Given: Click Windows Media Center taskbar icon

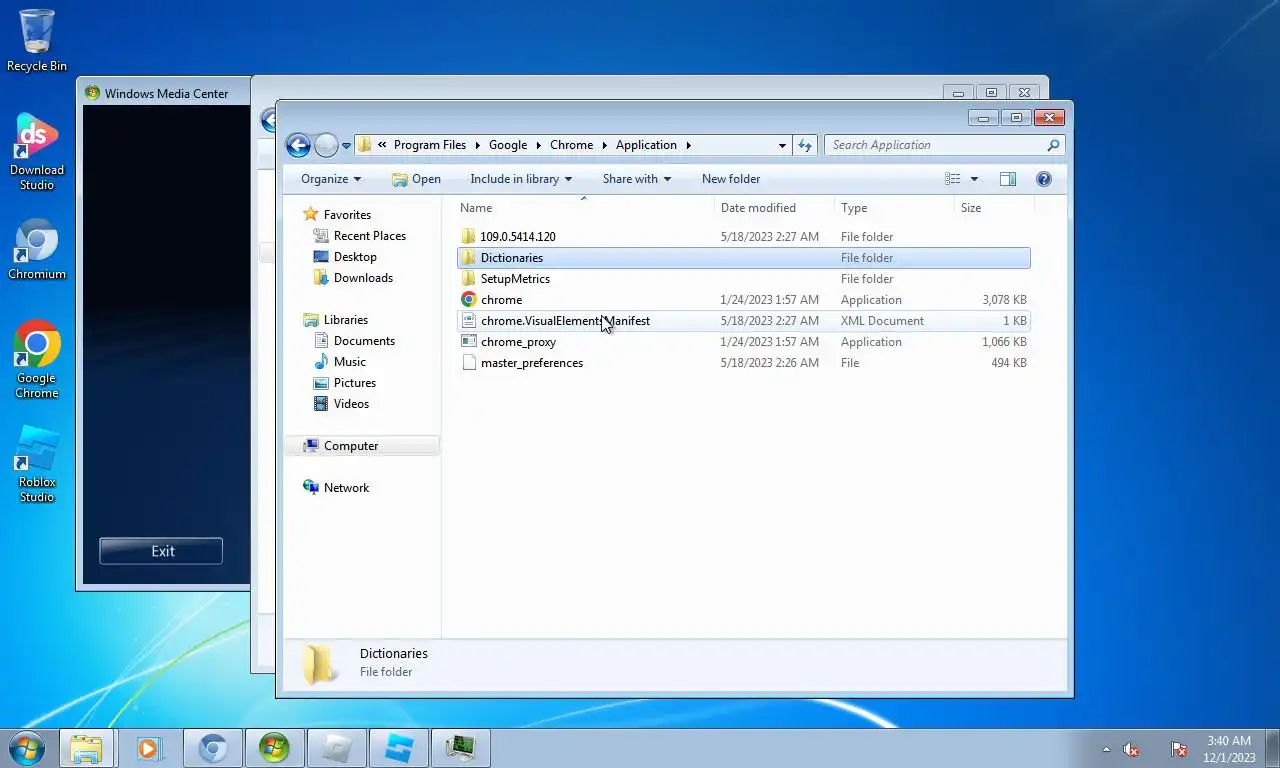Looking at the screenshot, I should [274, 748].
